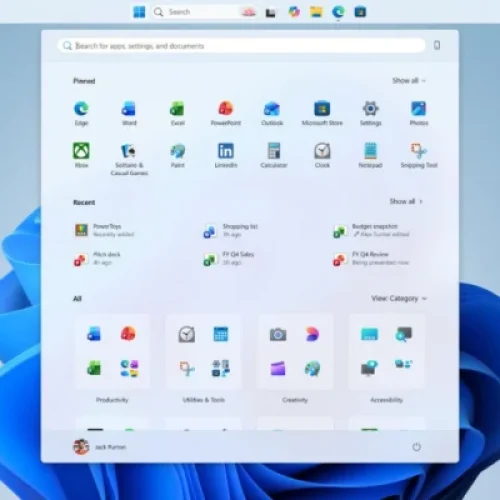Open Jack Purton user profile
This screenshot has width=500, height=500.
(100, 447)
